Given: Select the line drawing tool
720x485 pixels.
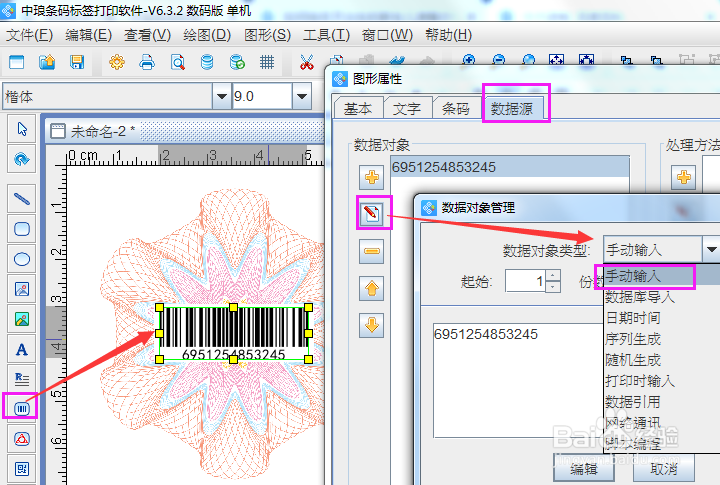Looking at the screenshot, I should (21, 198).
